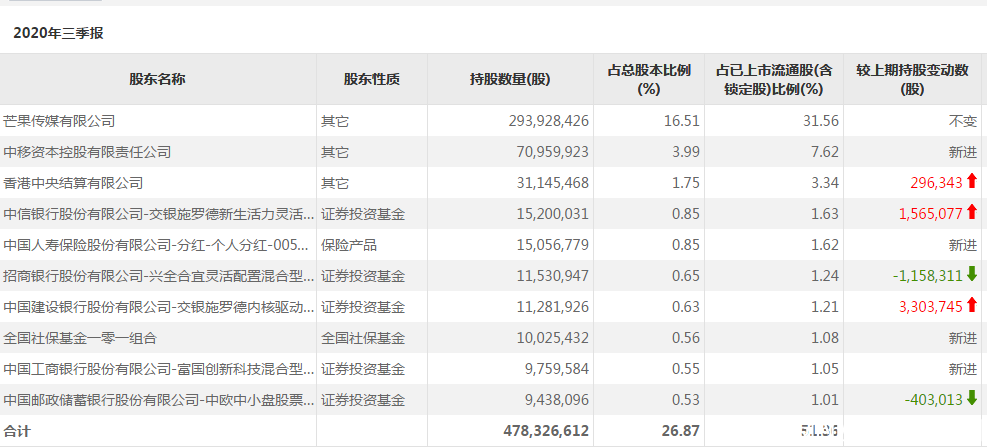Image resolution: width=987 pixels, height=448 pixels.
Task: Select holding amount 293,928,426
Action: (548, 121)
